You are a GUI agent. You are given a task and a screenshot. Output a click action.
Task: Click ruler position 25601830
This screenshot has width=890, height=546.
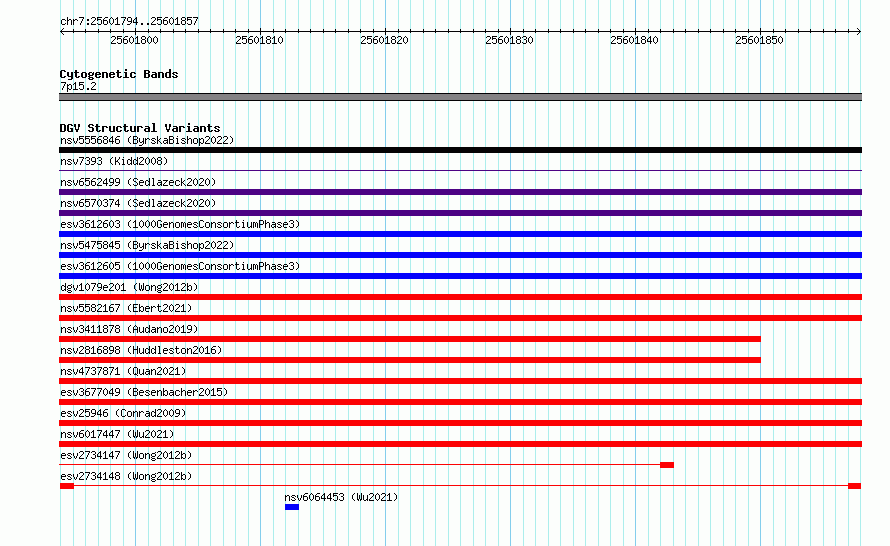pyautogui.click(x=509, y=40)
